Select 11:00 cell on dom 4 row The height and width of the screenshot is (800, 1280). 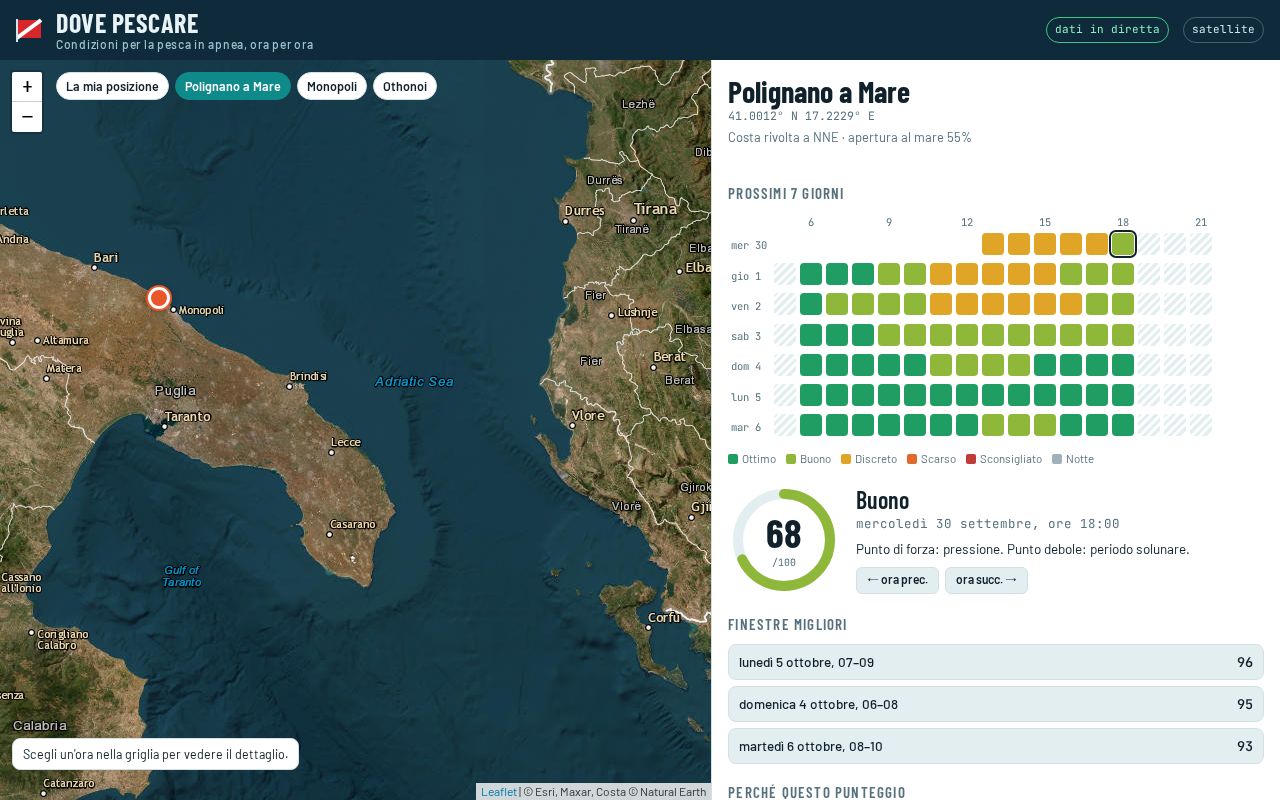tap(941, 365)
